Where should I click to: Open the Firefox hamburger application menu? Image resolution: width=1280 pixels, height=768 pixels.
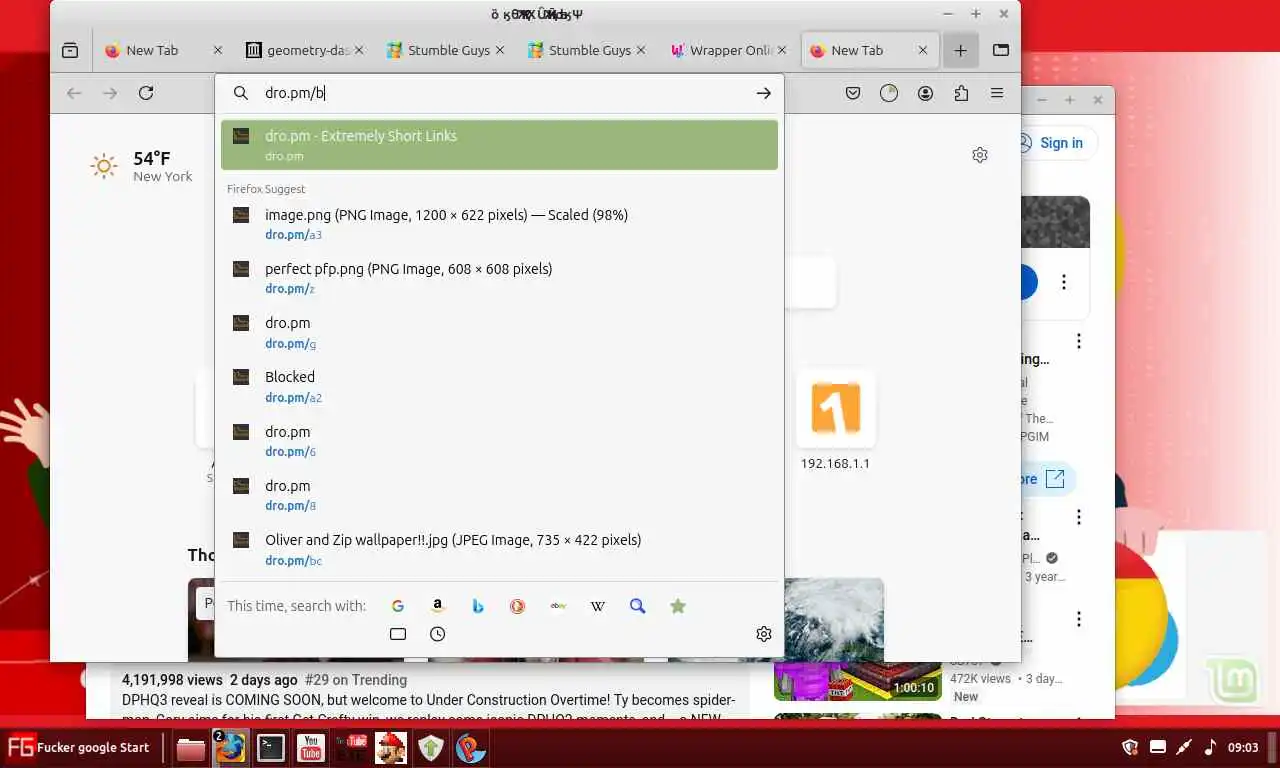(x=997, y=93)
